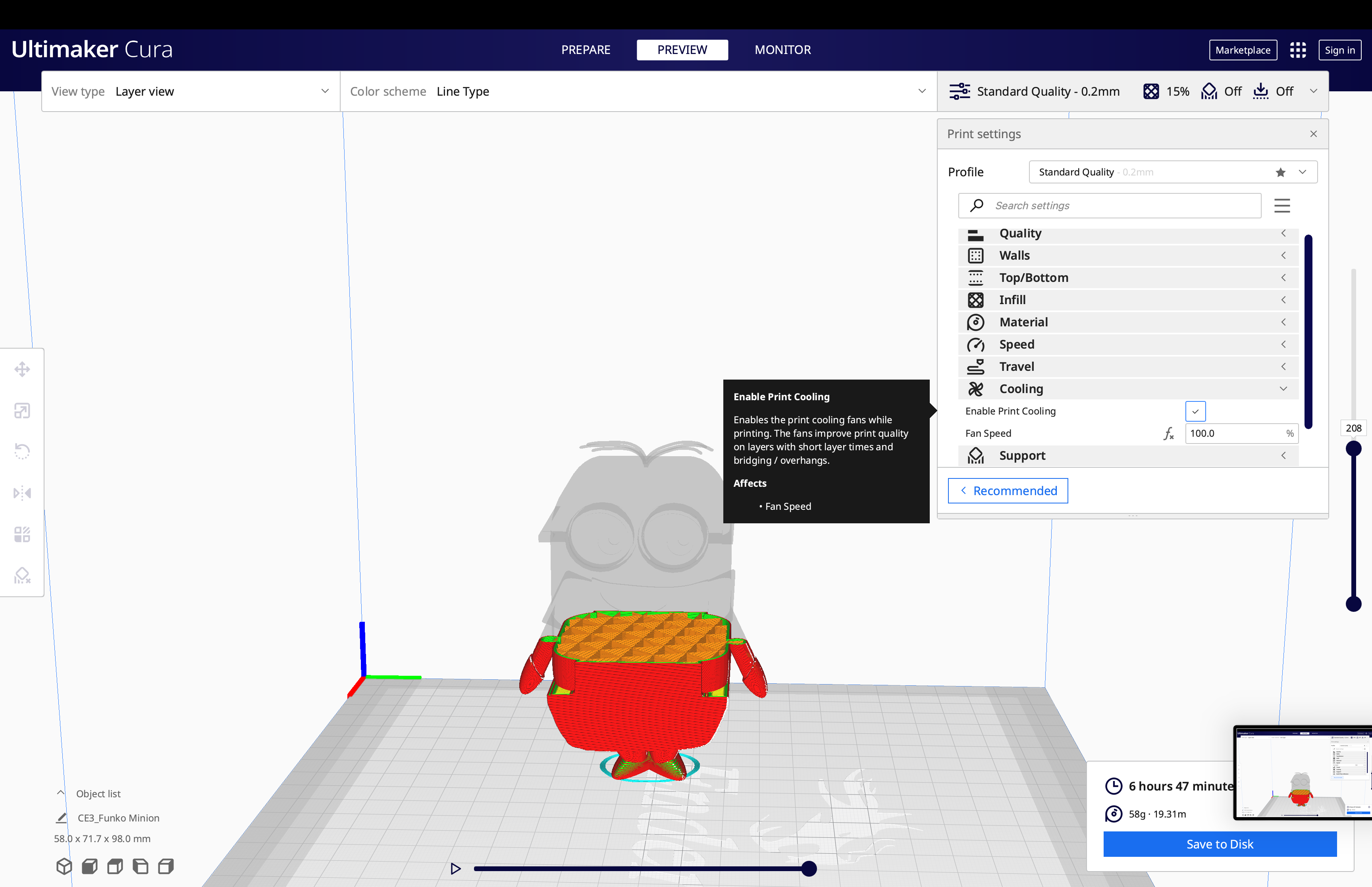
Task: Click Save to Disk
Action: (x=1220, y=844)
